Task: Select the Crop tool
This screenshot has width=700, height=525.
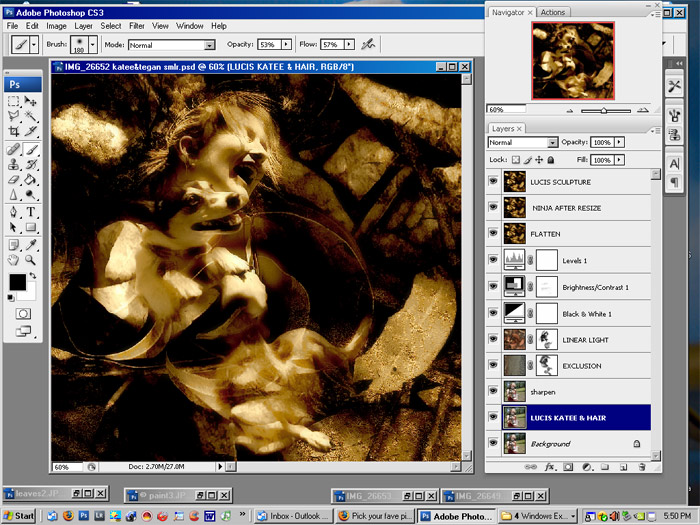Action: [x=14, y=131]
